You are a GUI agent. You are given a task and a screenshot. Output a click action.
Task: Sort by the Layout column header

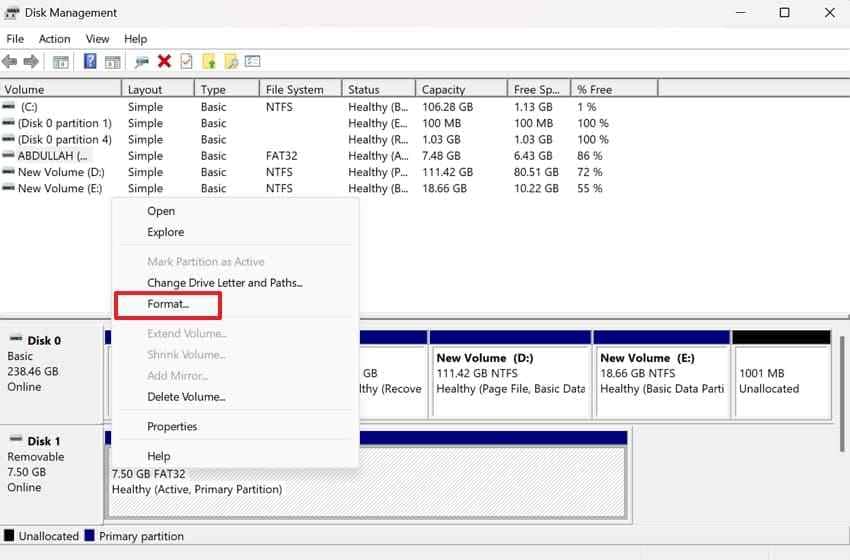coord(158,89)
